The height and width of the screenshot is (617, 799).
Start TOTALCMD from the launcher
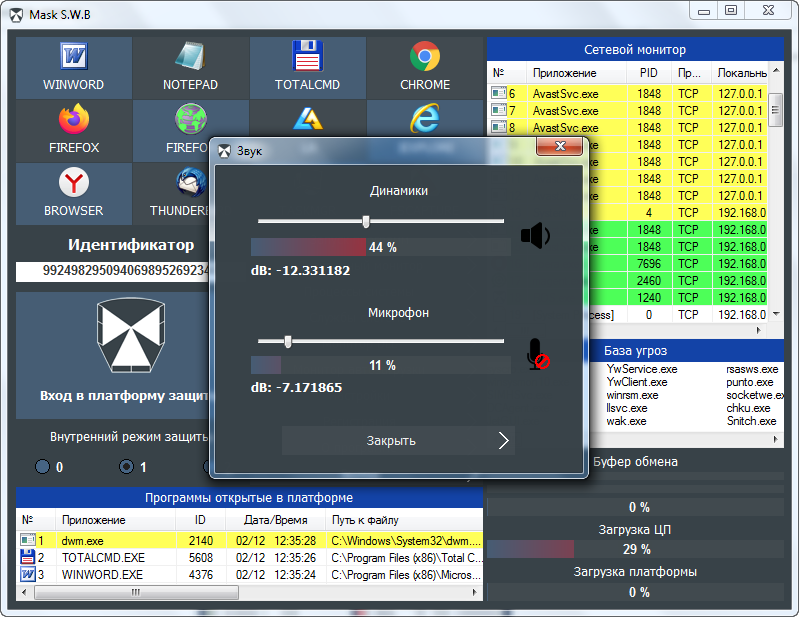click(x=307, y=67)
